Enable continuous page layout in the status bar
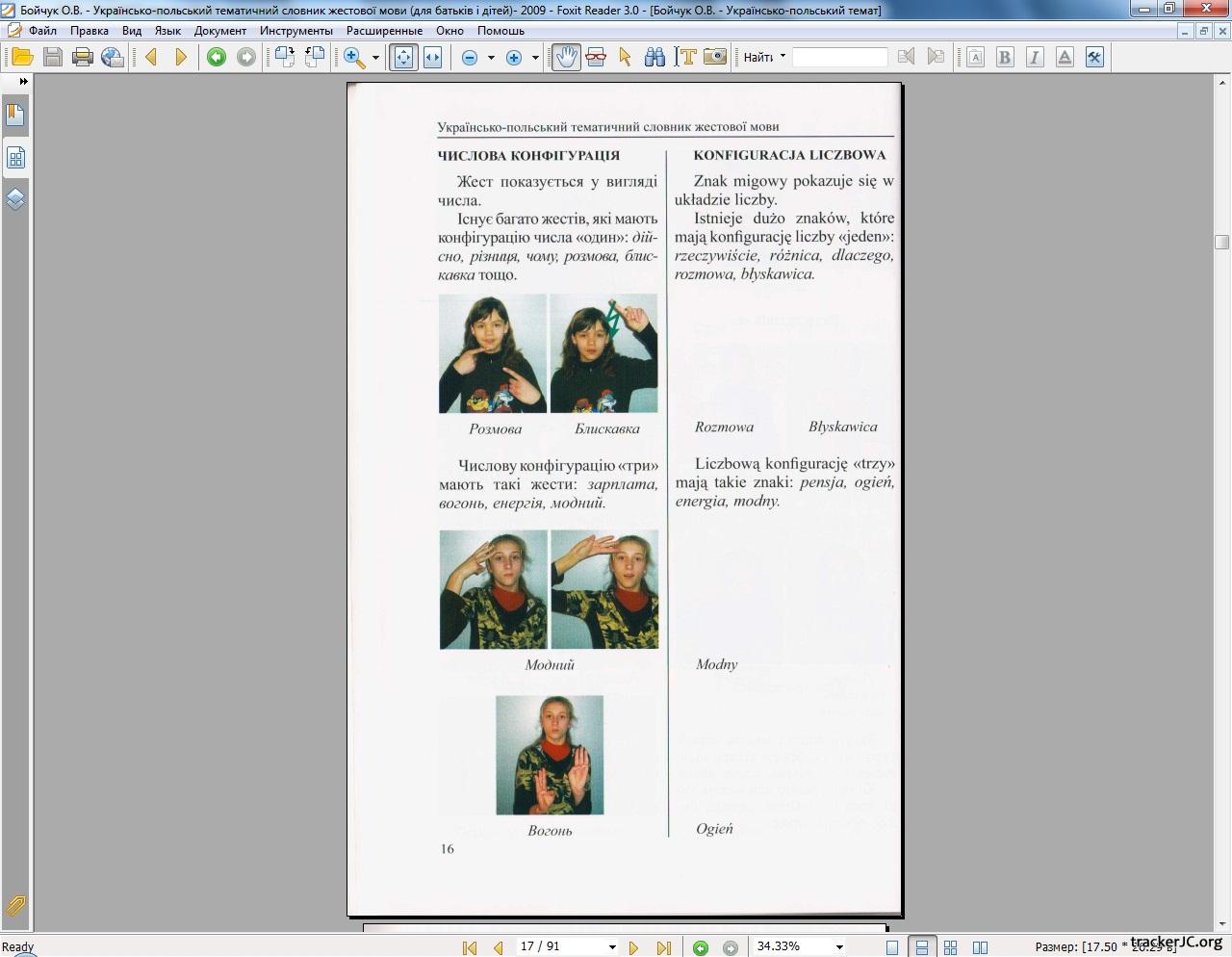The image size is (1232, 957). 921,947
